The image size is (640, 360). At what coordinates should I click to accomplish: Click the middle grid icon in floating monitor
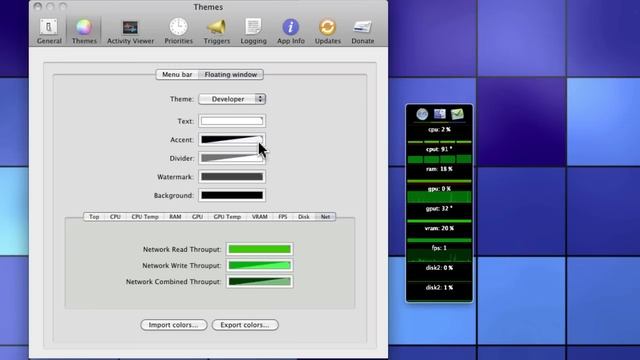click(x=440, y=114)
